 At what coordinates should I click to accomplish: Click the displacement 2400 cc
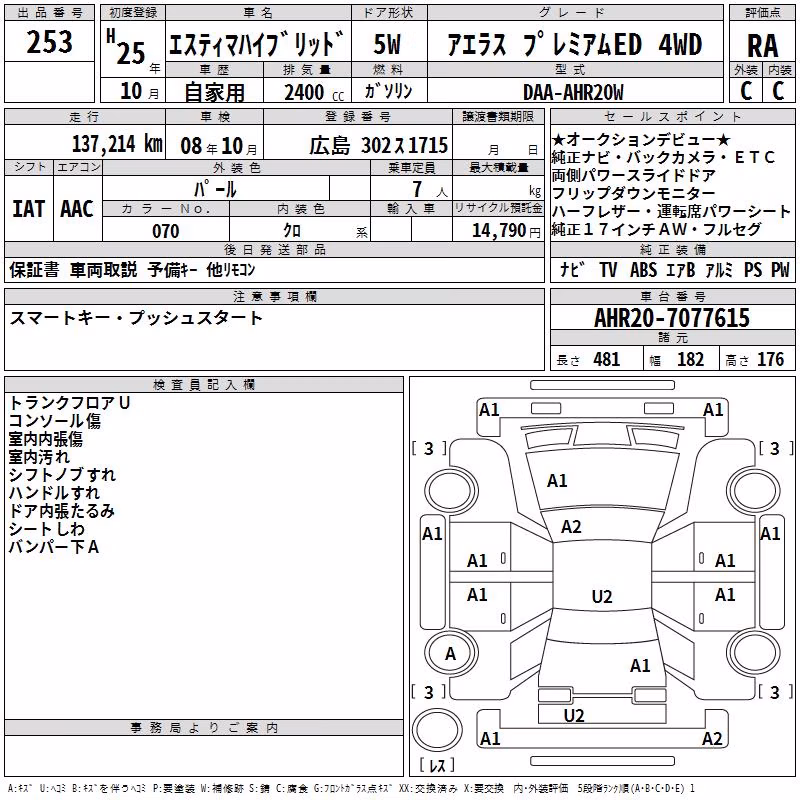coord(314,92)
